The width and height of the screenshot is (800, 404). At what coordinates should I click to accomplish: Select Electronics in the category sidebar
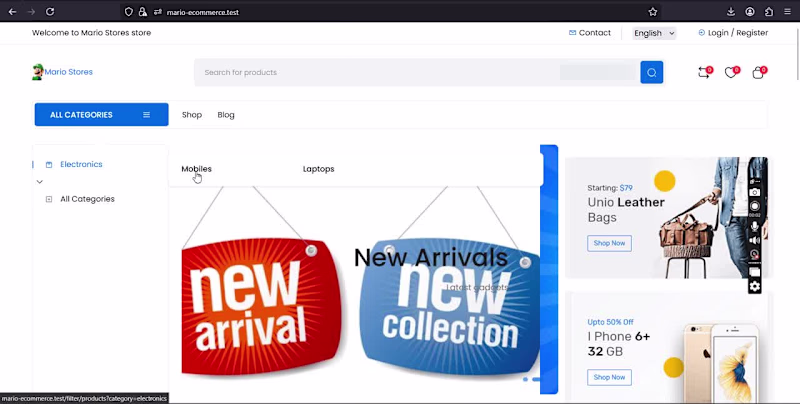(81, 164)
